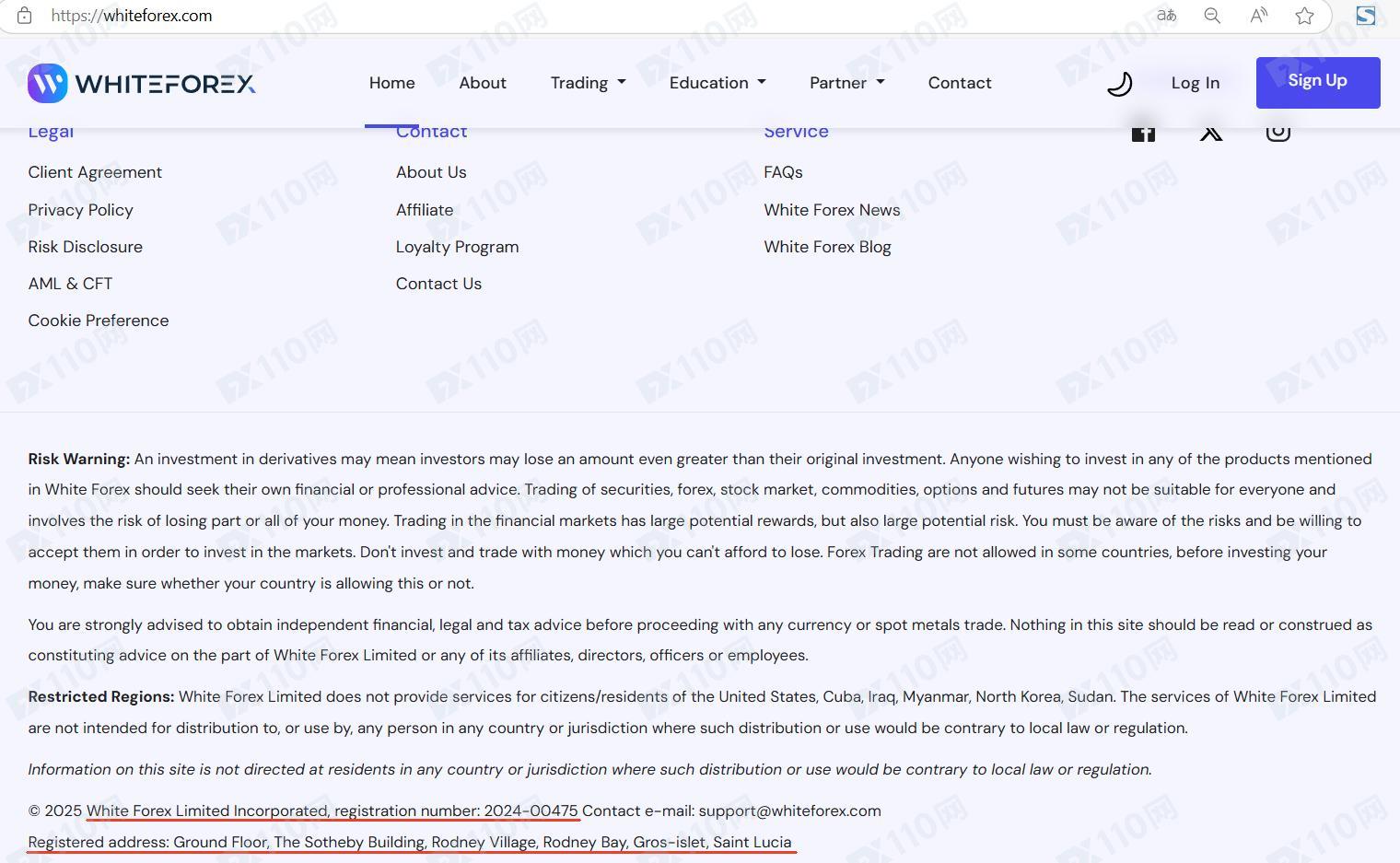
Task: Open the Instagram social icon
Action: click(1277, 134)
